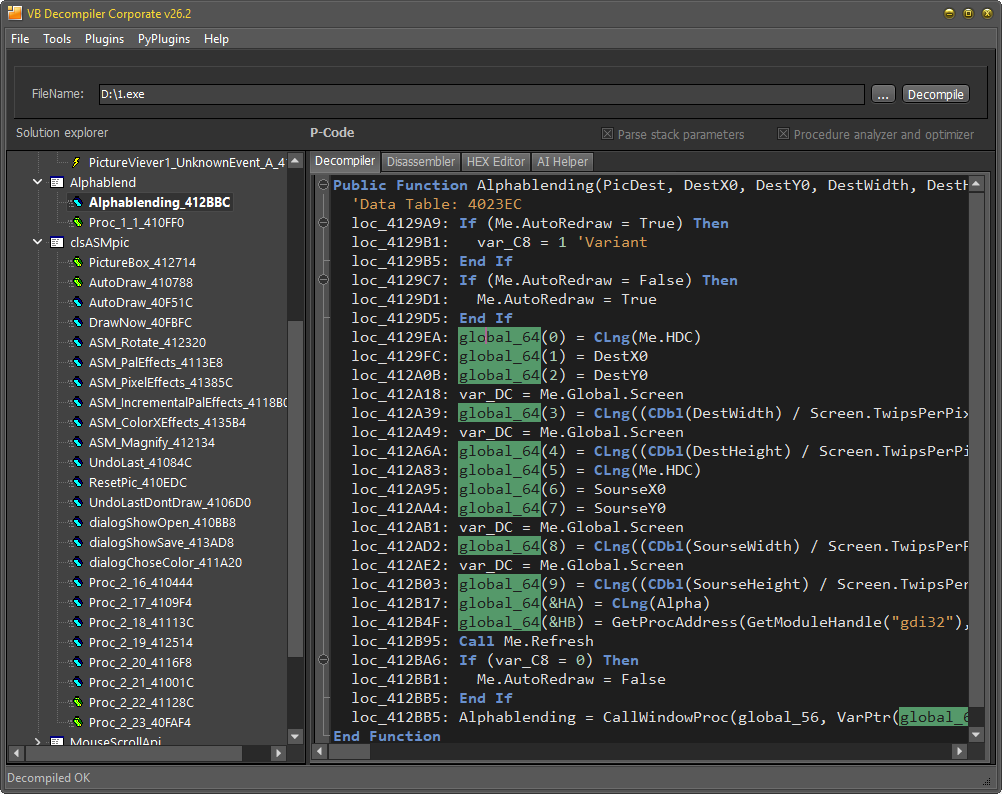
Task: Click code pane horizontal scroll right arrow
Action: click(959, 751)
